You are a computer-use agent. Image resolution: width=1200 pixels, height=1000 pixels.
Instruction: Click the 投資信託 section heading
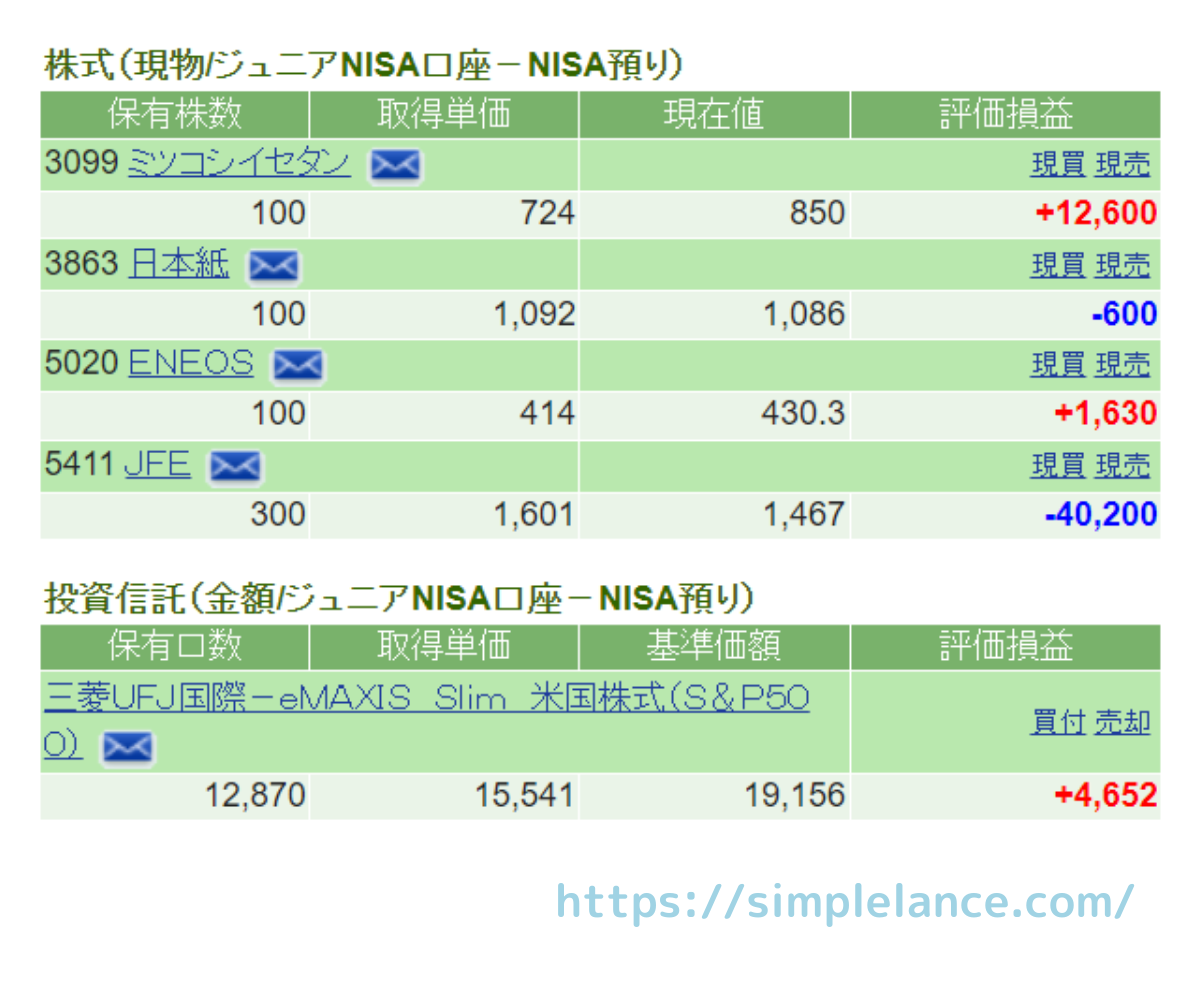tap(399, 598)
